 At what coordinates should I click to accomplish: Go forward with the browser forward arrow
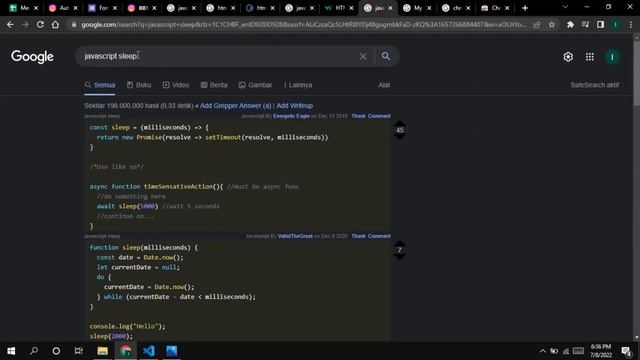pos(25,24)
